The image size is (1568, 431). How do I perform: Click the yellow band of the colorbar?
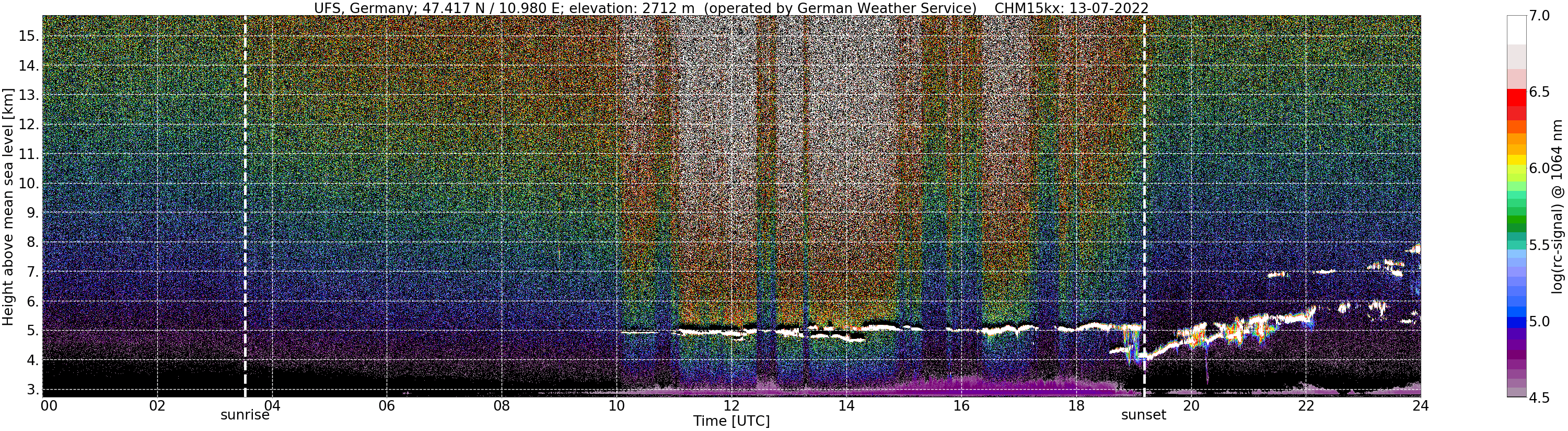click(x=1516, y=161)
